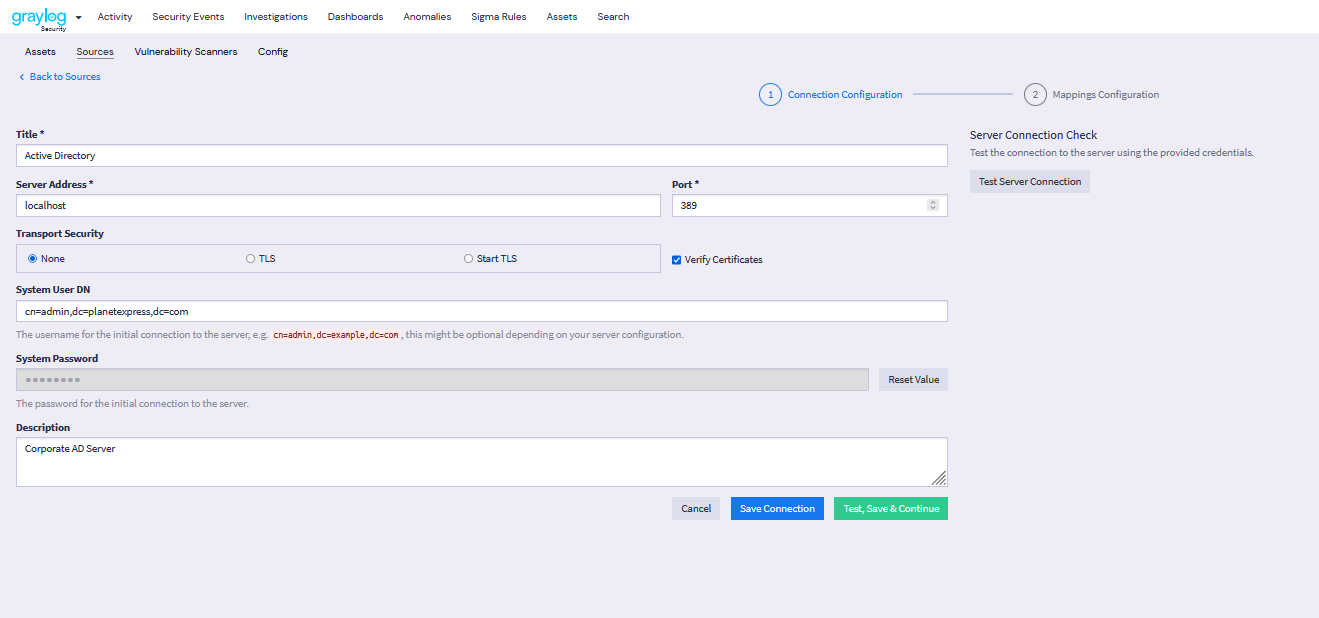Open the Security Events menu
Screen dimensions: 1319x618
tap(188, 17)
